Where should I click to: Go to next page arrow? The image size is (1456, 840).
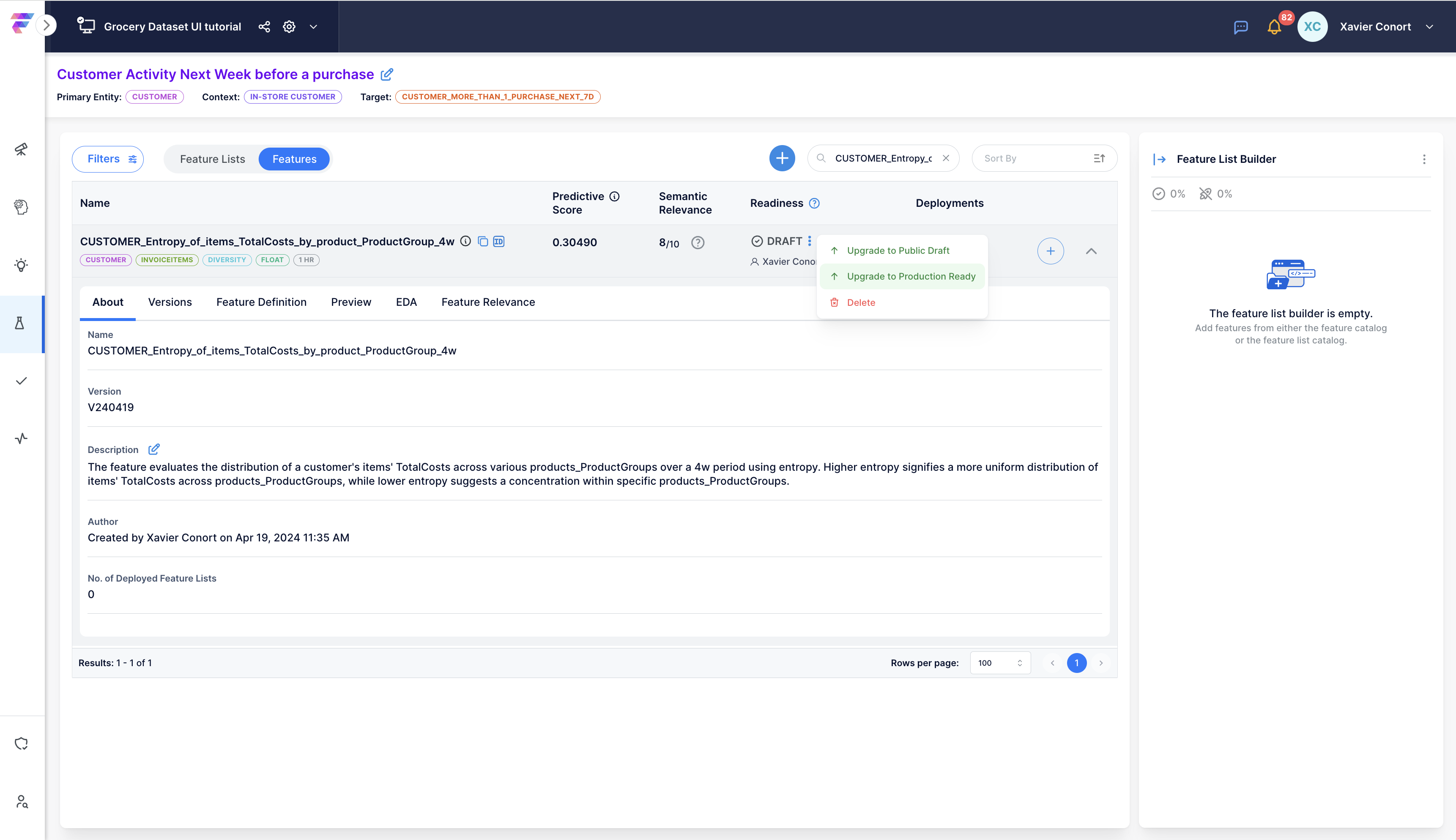coord(1101,663)
